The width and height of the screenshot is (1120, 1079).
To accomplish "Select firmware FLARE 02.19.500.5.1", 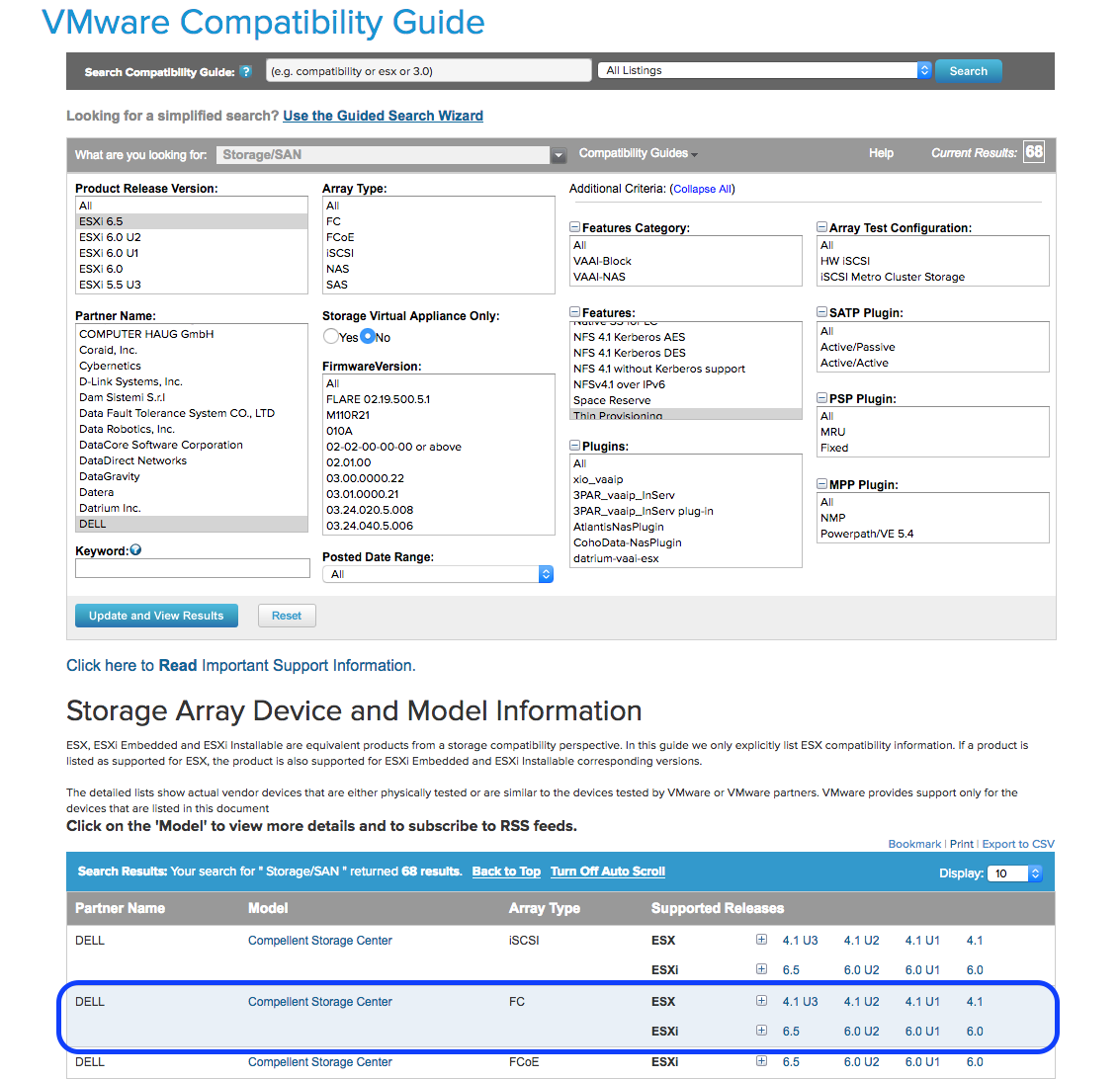I will coord(439,399).
